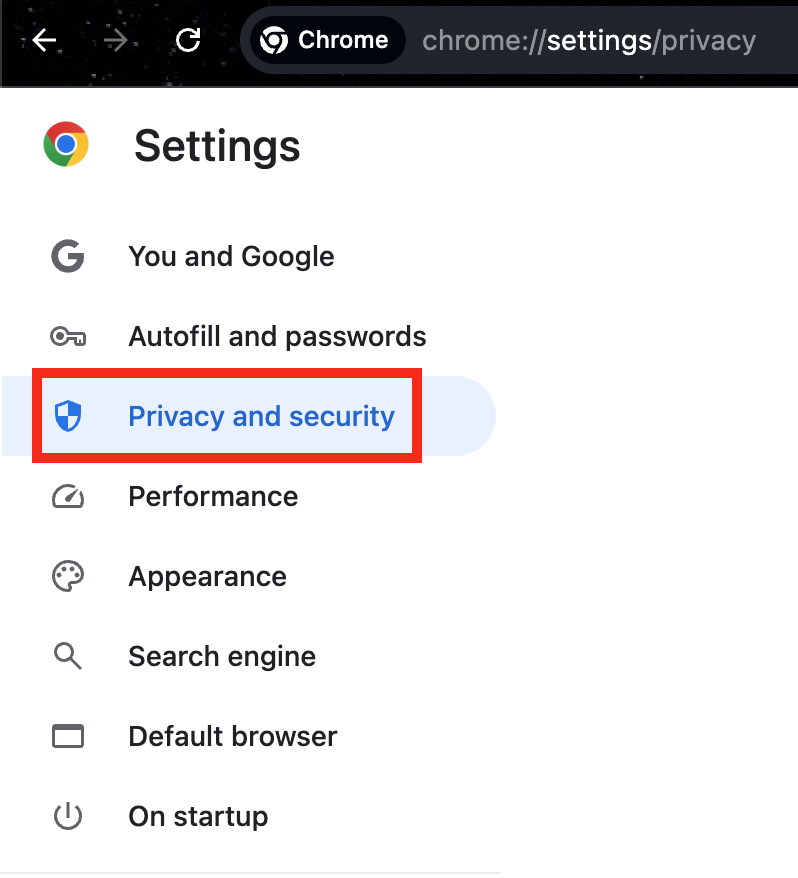Click the browser back arrow
The image size is (798, 878).
pyautogui.click(x=44, y=40)
